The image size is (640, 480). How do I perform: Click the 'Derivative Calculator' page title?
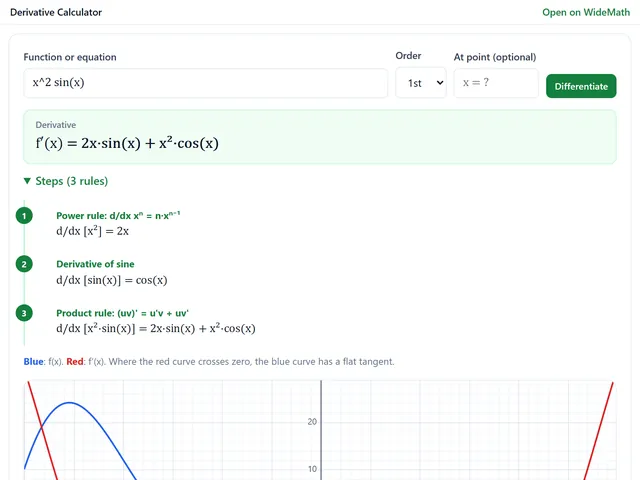tap(56, 12)
